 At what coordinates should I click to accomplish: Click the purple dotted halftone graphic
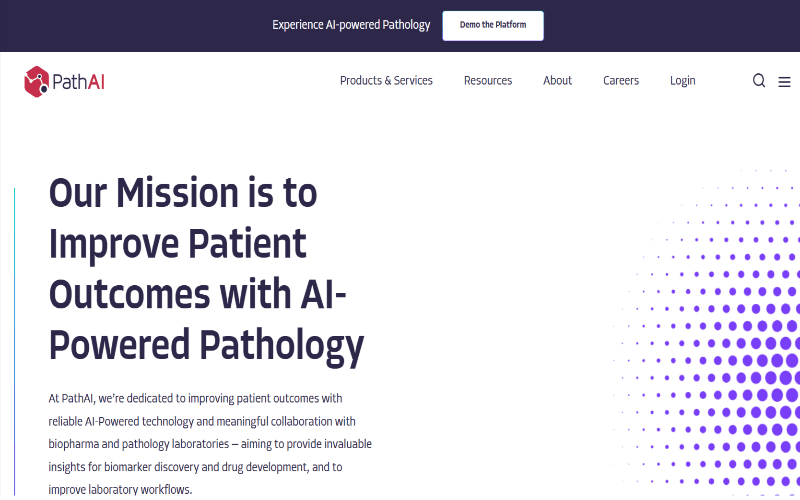click(x=709, y=332)
